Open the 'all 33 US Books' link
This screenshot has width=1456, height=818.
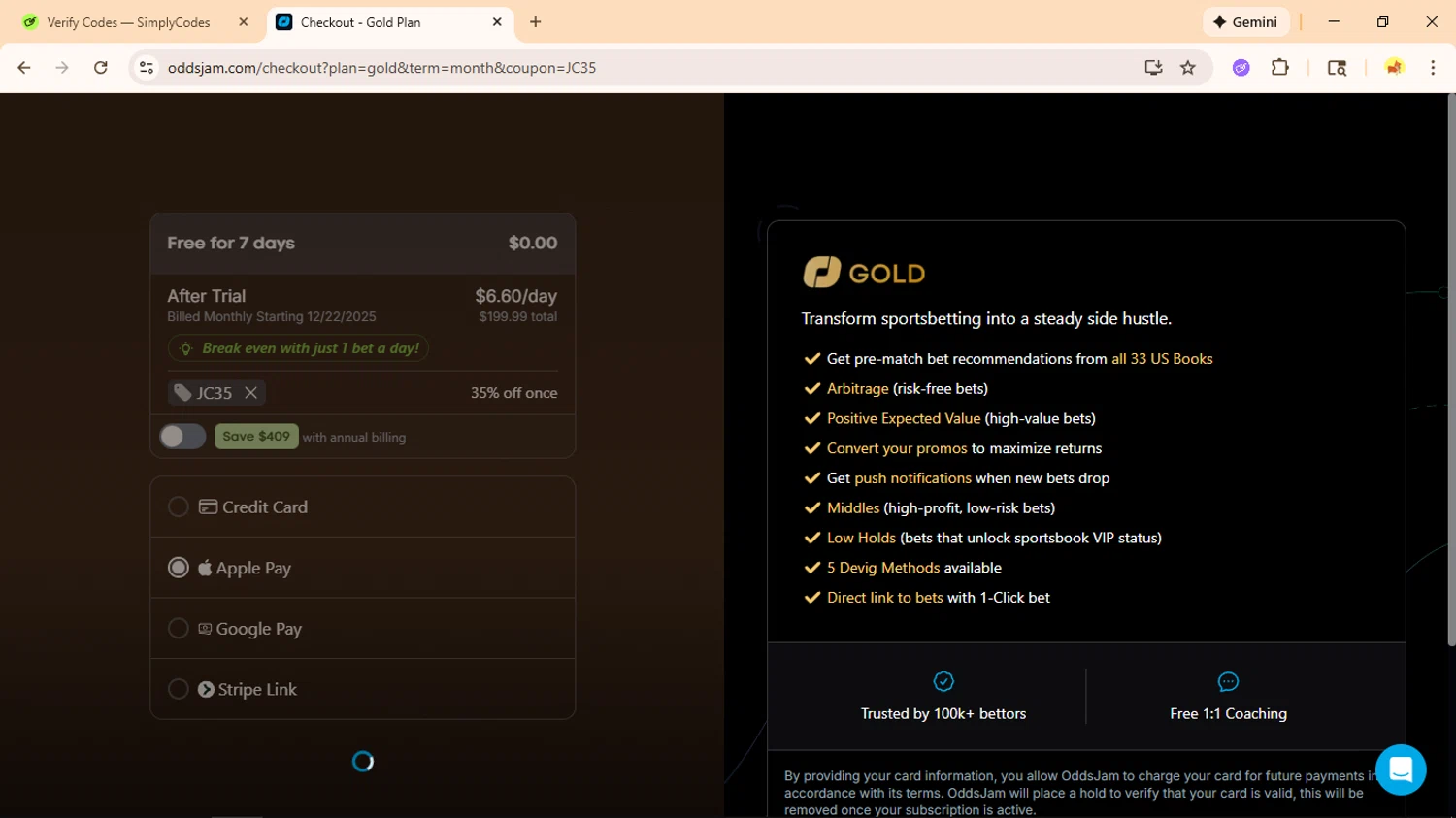pyautogui.click(x=1162, y=359)
